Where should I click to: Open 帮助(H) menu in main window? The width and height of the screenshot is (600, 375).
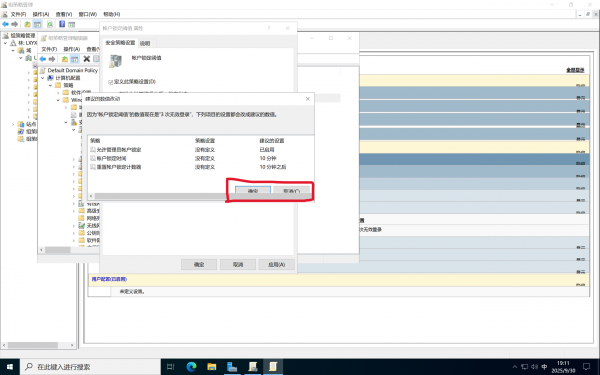pyautogui.click(x=111, y=14)
